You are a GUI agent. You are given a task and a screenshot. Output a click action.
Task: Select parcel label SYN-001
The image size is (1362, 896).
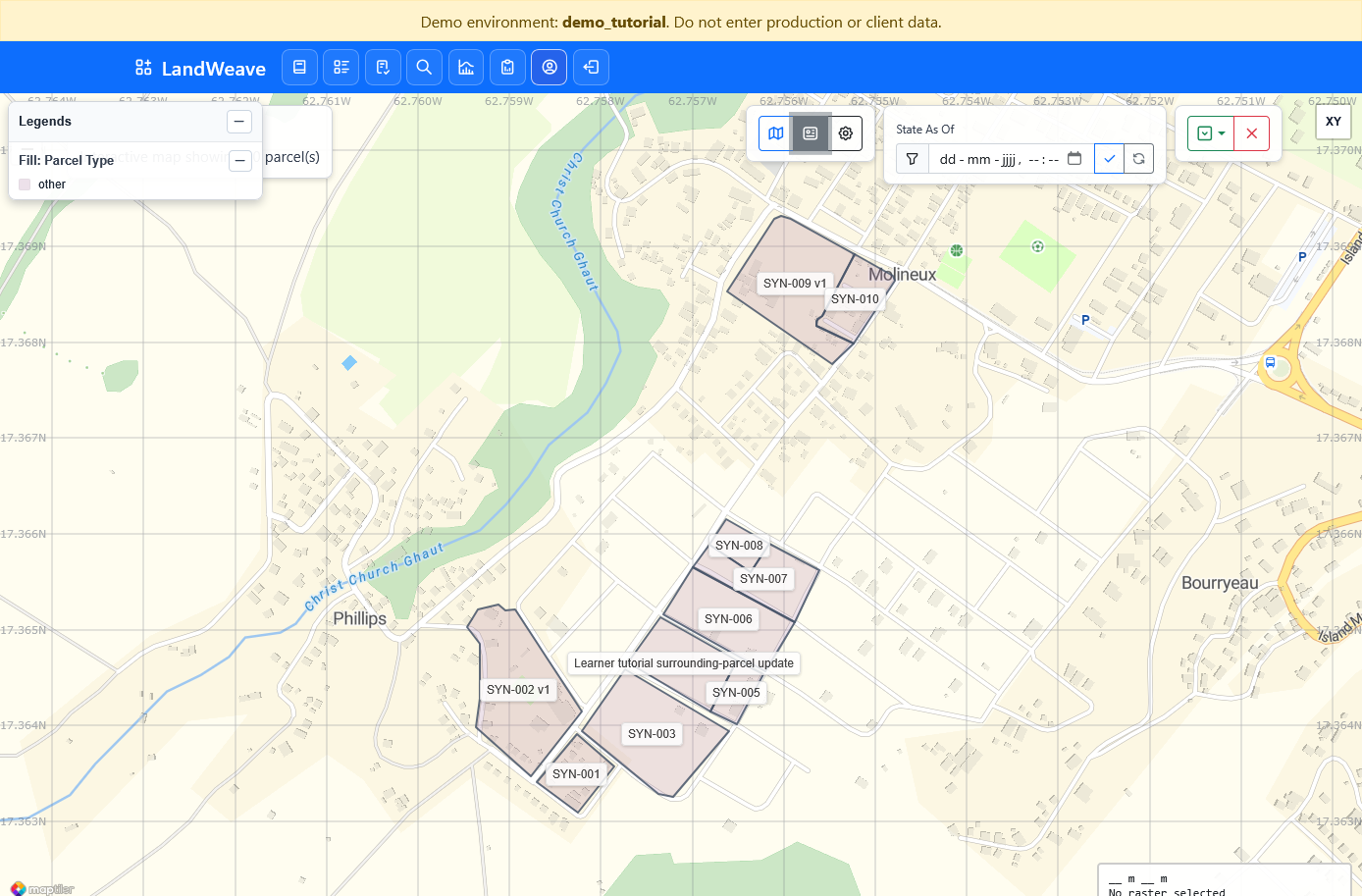576,774
